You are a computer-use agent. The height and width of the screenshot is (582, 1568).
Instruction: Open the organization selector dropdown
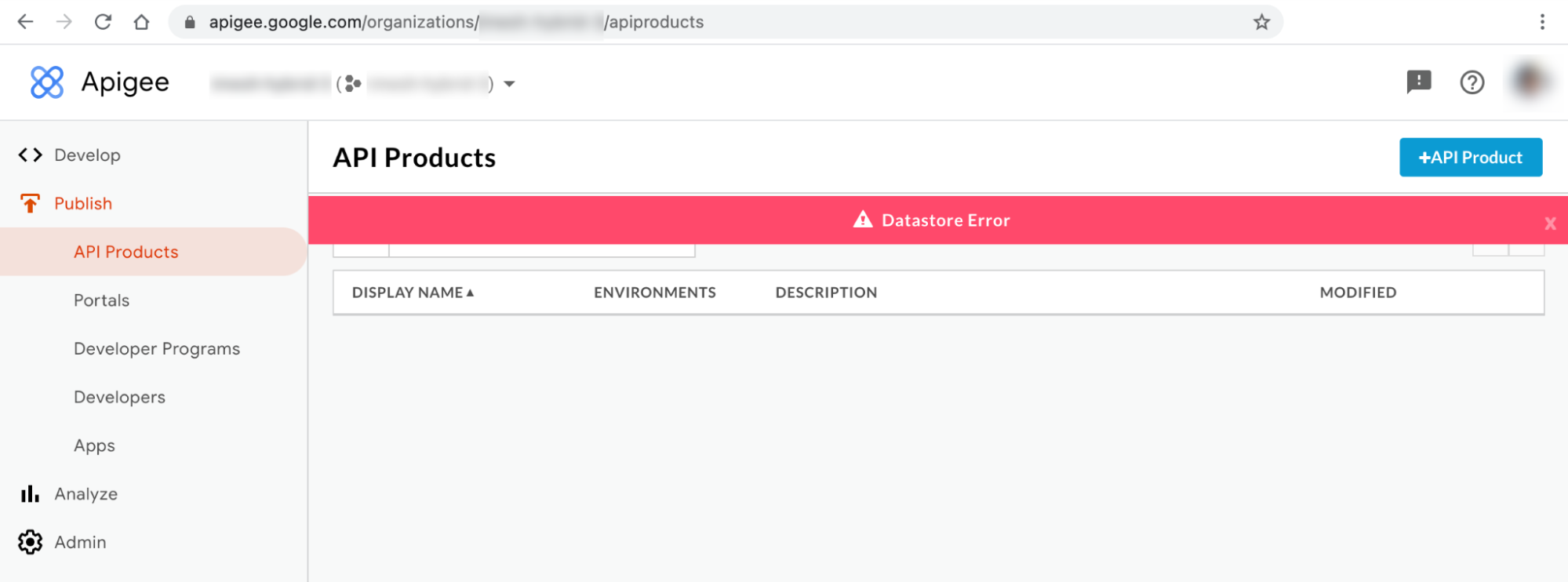pos(509,84)
